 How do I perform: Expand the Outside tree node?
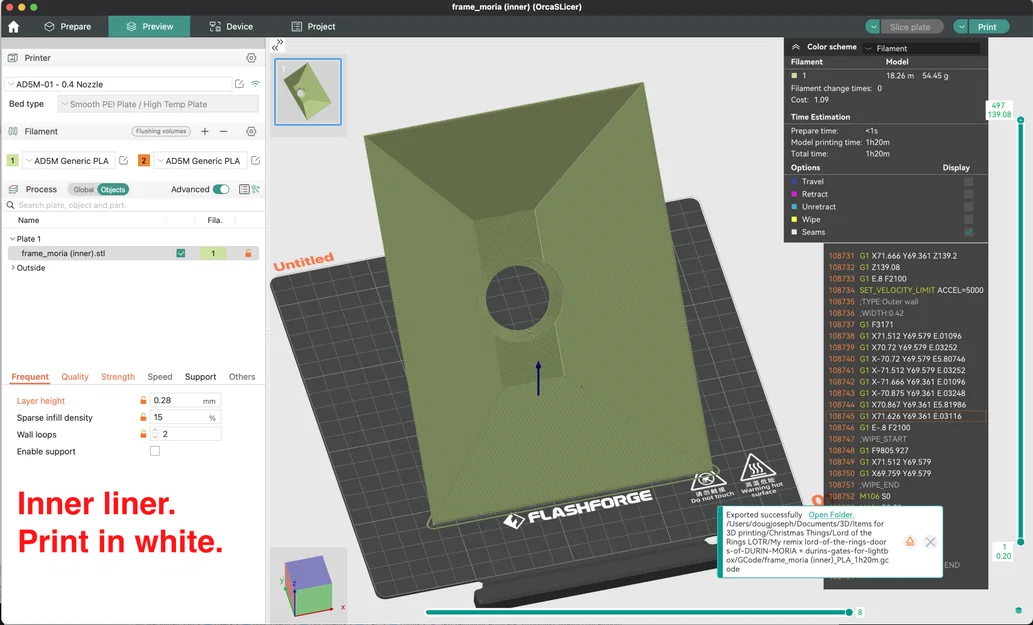tap(12, 268)
